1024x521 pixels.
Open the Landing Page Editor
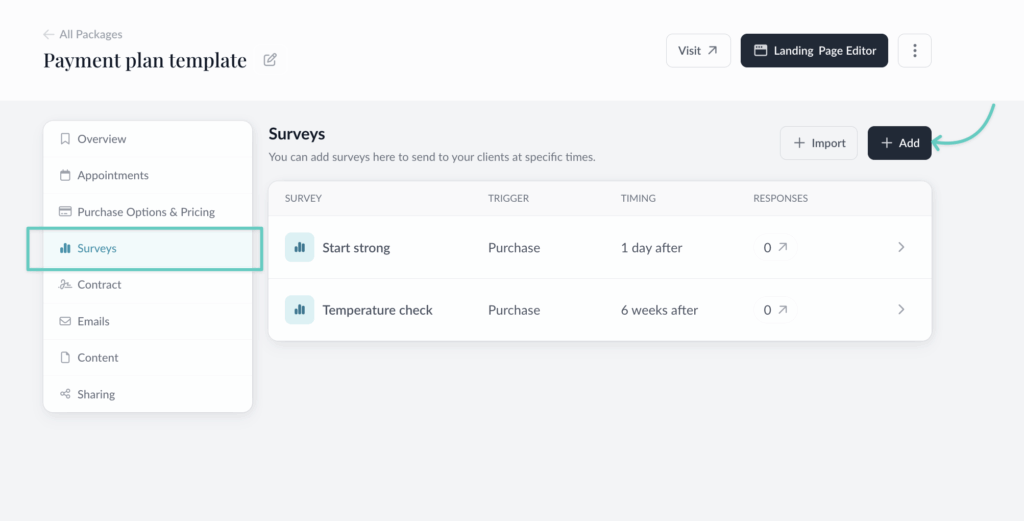click(x=814, y=51)
